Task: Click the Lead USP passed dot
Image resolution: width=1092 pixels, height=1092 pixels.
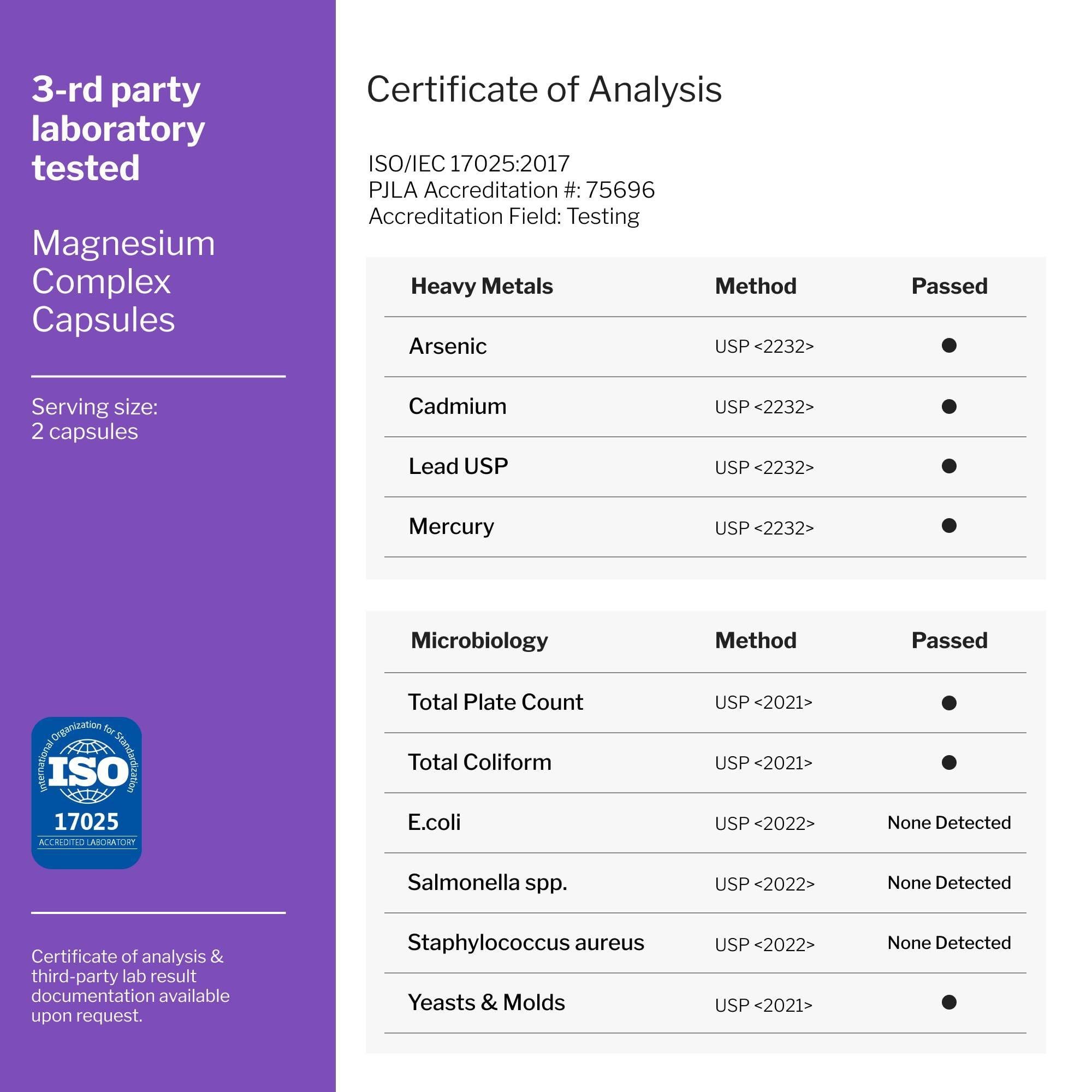Action: click(949, 466)
